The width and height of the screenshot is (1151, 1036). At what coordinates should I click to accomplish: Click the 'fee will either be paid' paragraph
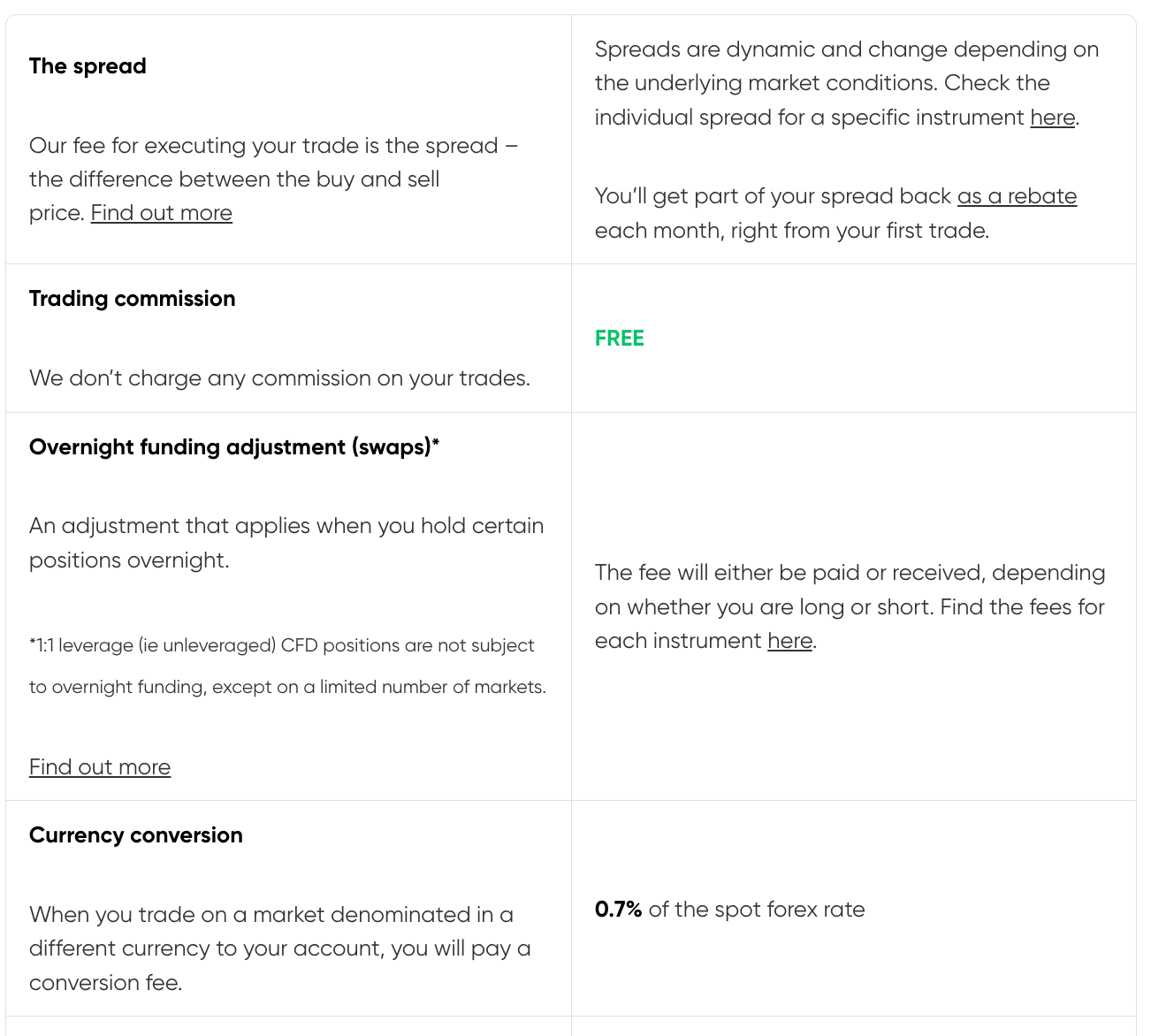click(850, 606)
